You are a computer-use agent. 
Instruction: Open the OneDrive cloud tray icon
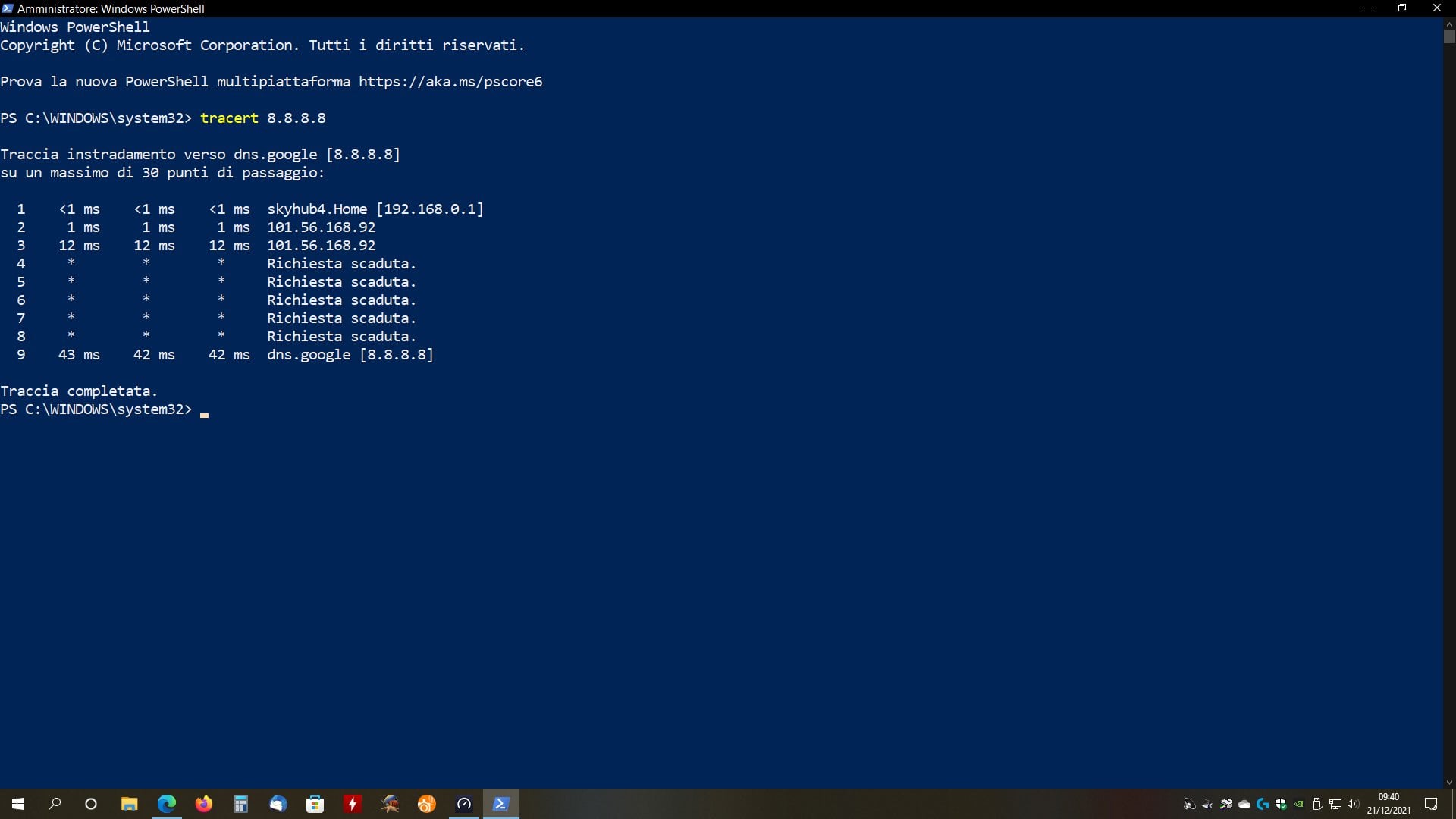coord(1244,804)
